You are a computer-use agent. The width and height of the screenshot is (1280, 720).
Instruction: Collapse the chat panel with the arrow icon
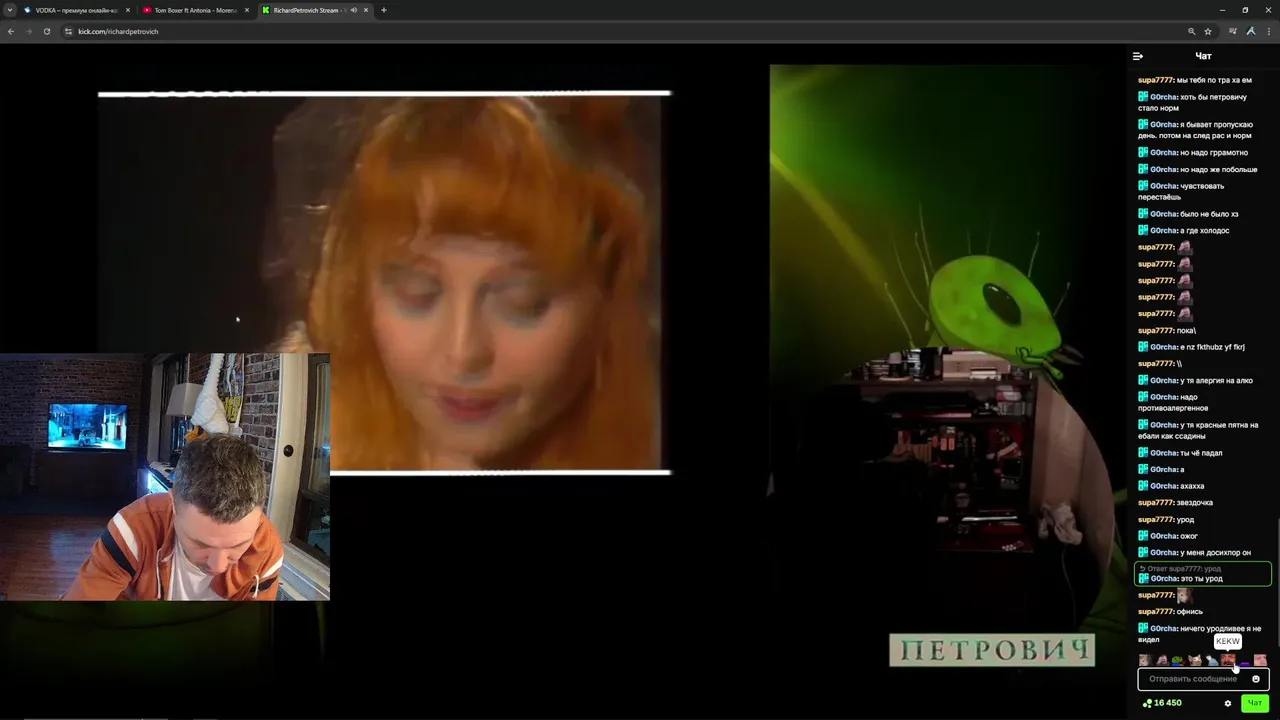1137,56
